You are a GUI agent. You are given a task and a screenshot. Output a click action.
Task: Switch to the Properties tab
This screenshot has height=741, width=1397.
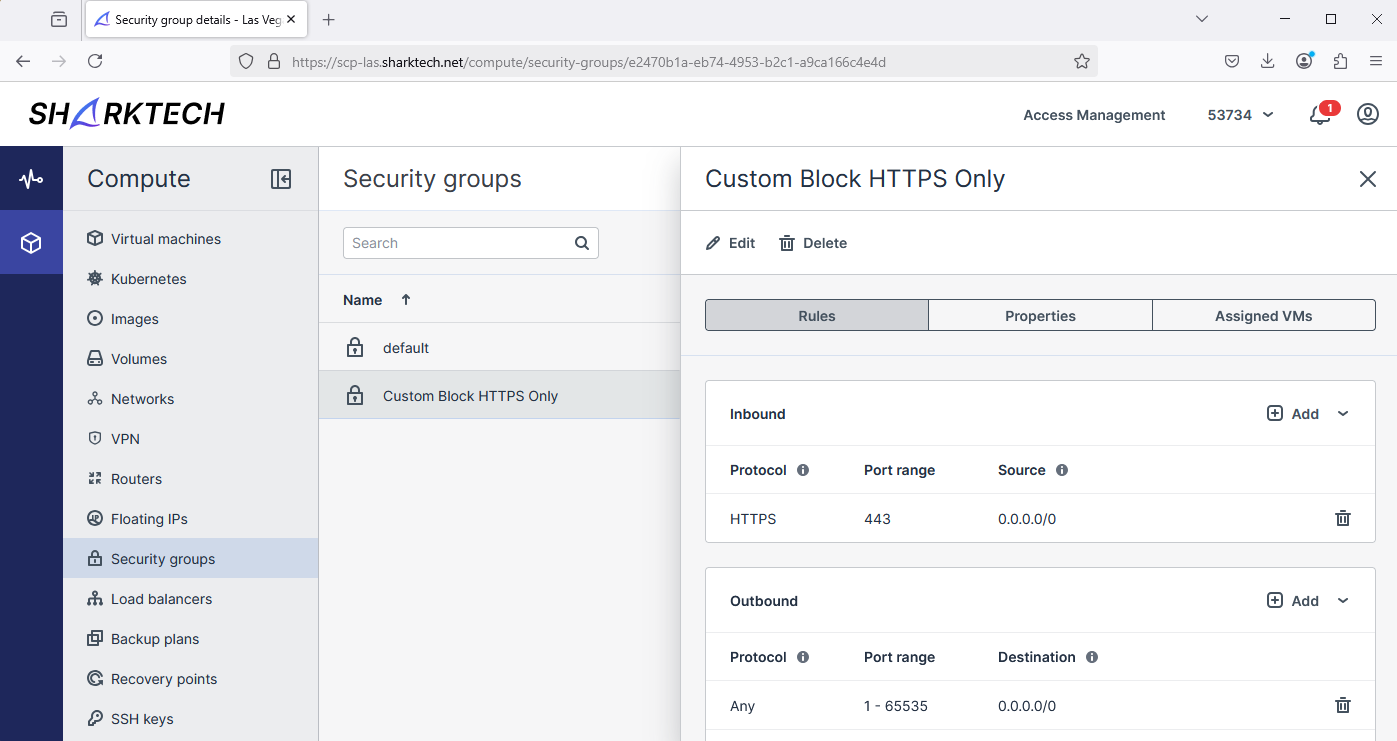(1040, 315)
